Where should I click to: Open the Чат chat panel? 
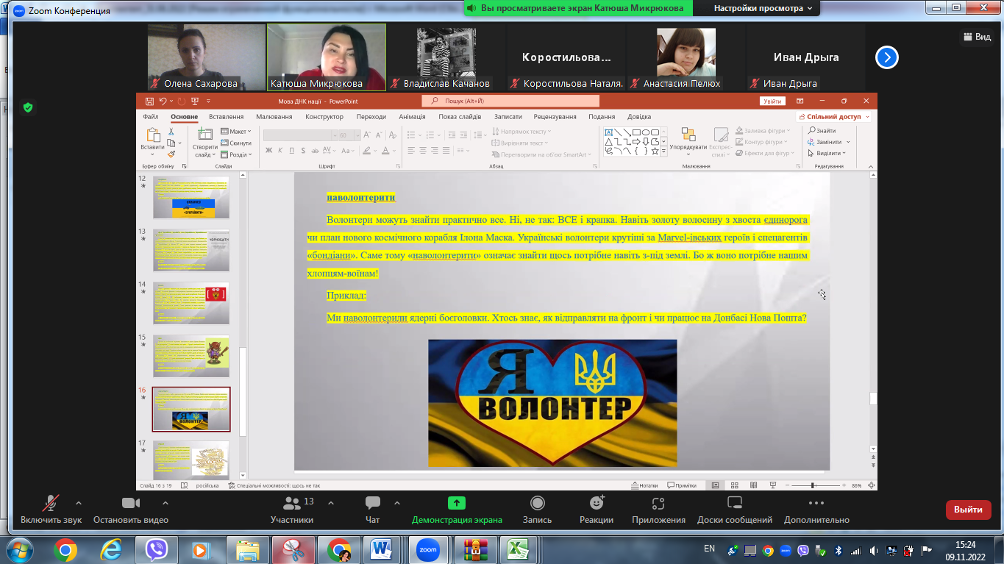(372, 503)
